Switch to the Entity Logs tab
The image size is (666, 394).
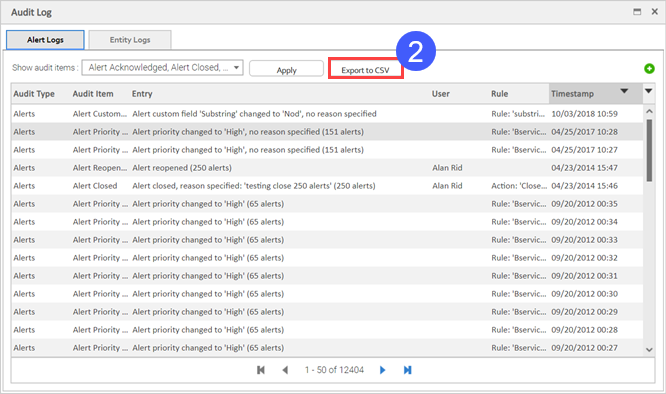click(x=130, y=40)
